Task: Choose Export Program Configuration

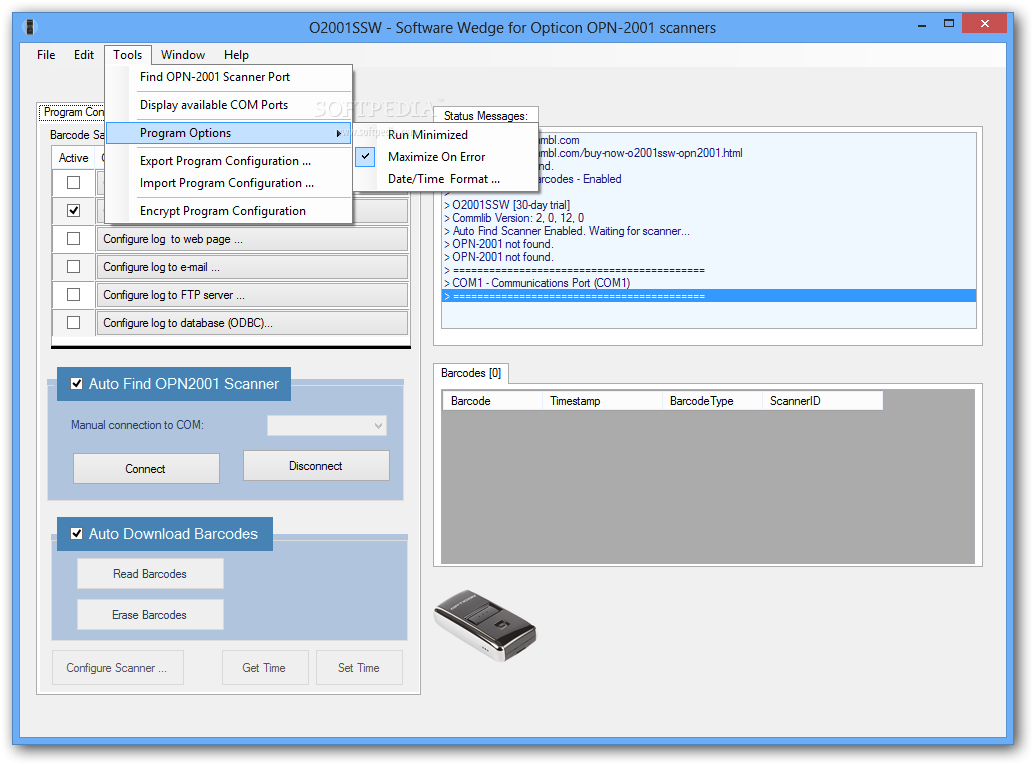Action: 228,161
